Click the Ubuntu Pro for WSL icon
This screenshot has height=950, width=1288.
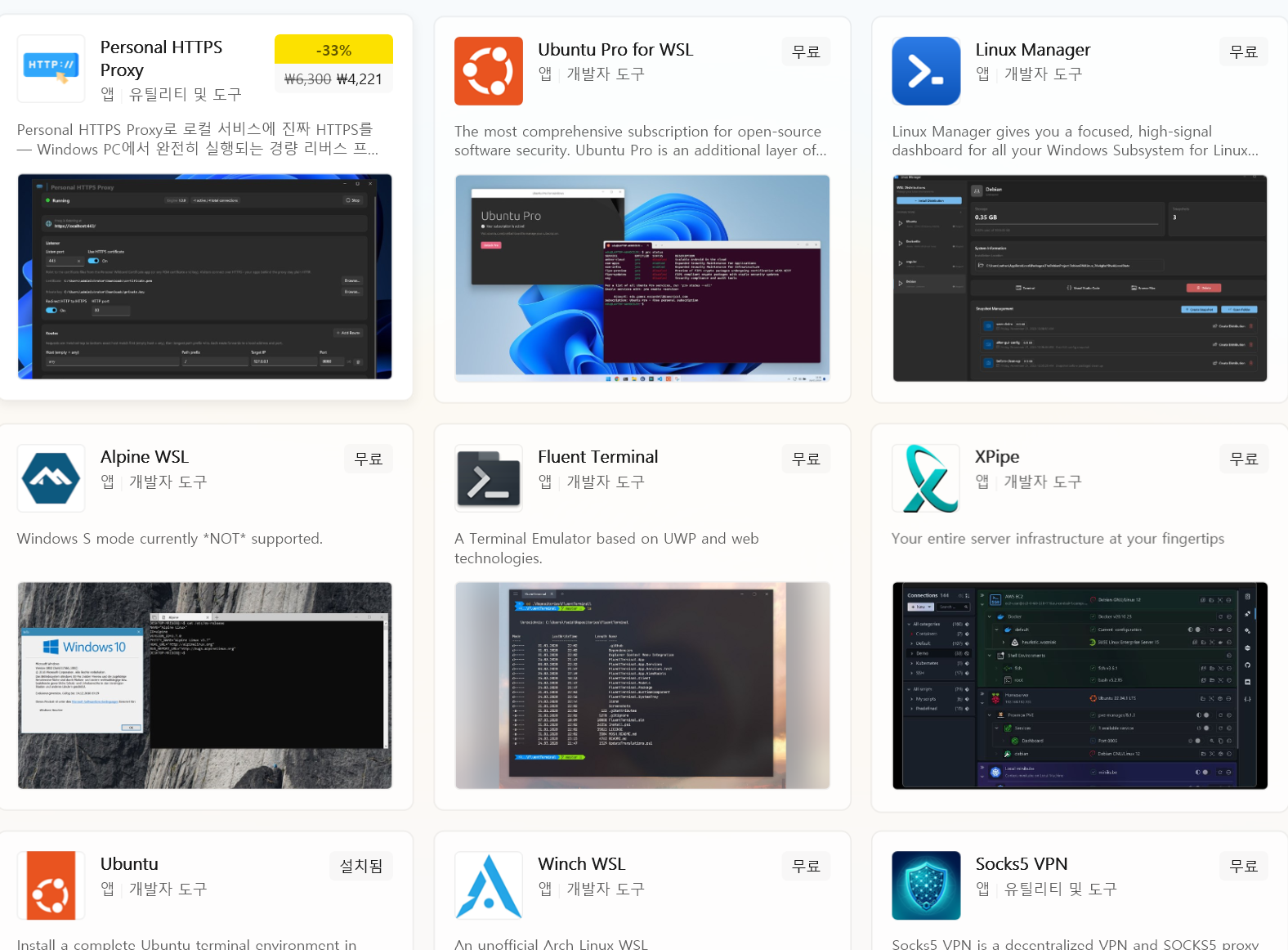(x=489, y=71)
